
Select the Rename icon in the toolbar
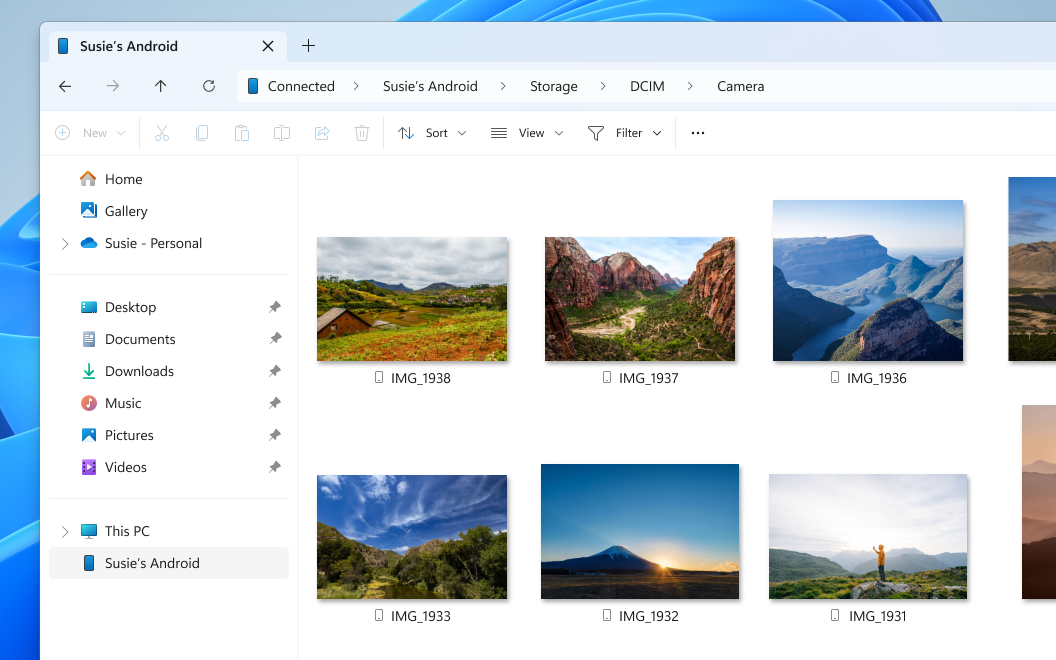click(281, 132)
